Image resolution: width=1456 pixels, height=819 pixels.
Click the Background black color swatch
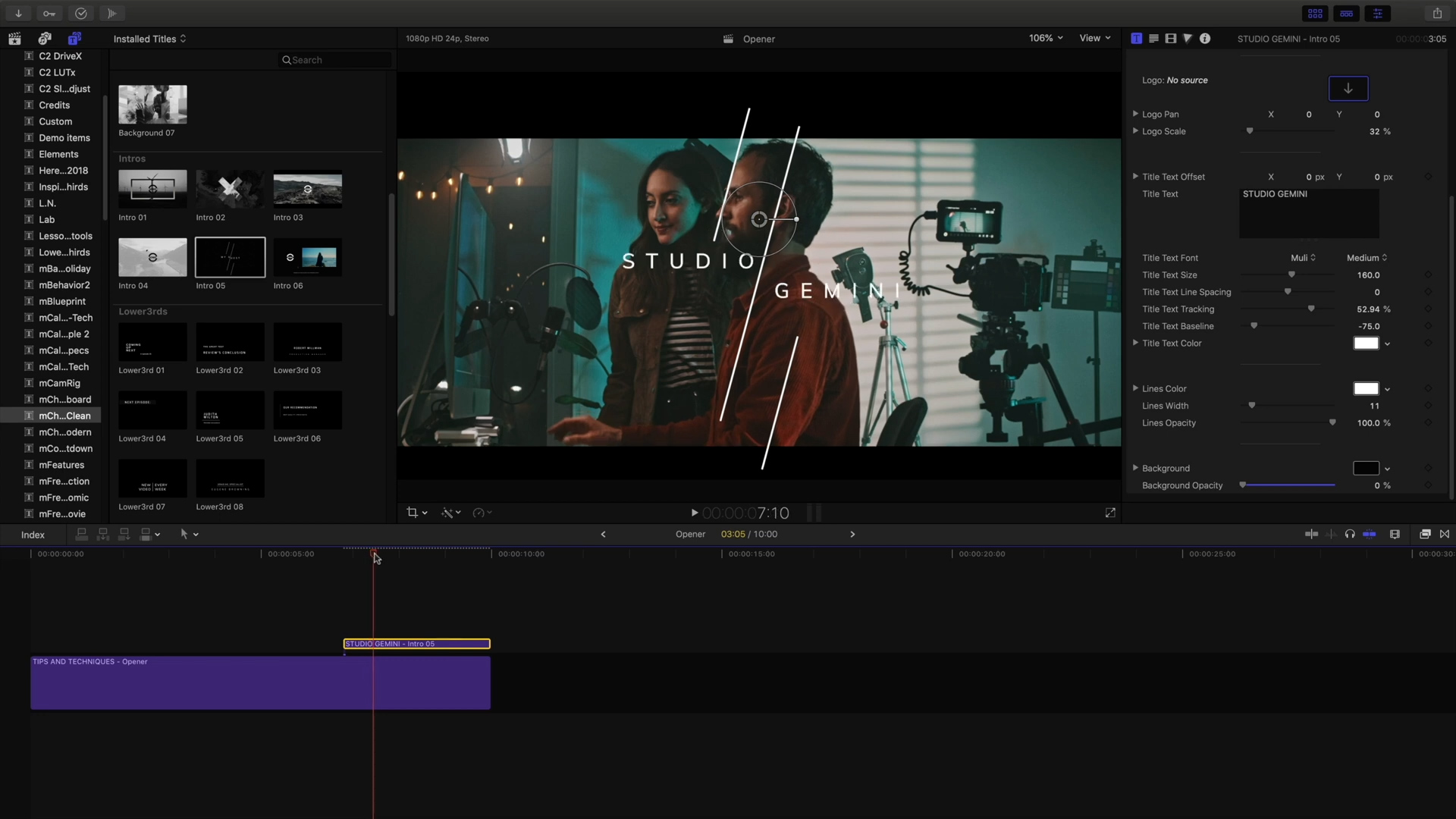[1366, 469]
